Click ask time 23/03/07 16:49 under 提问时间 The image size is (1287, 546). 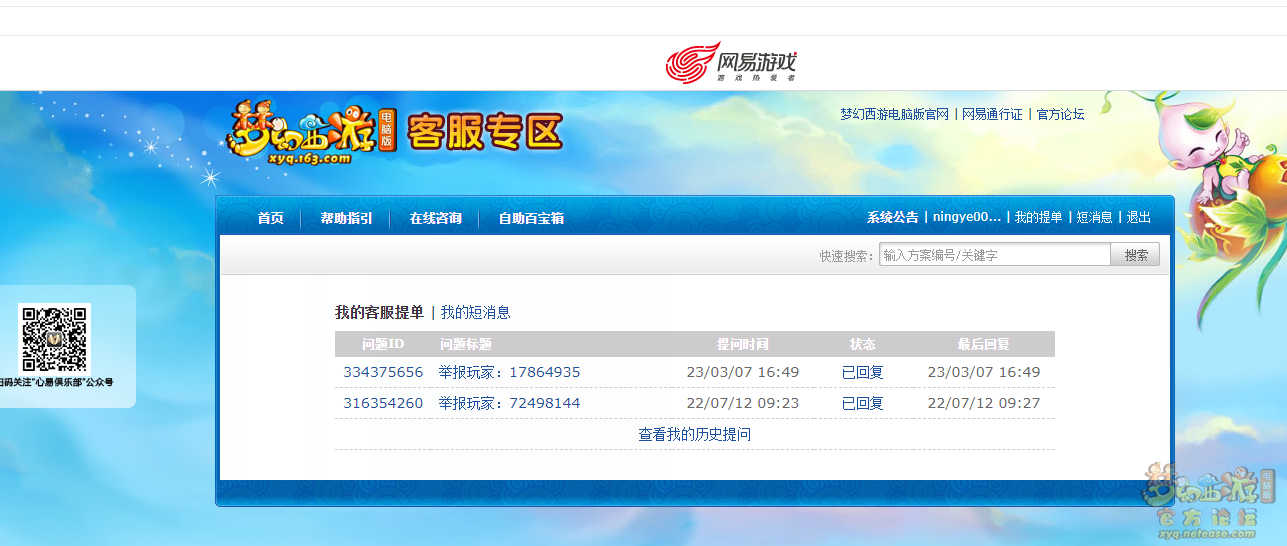[743, 372]
